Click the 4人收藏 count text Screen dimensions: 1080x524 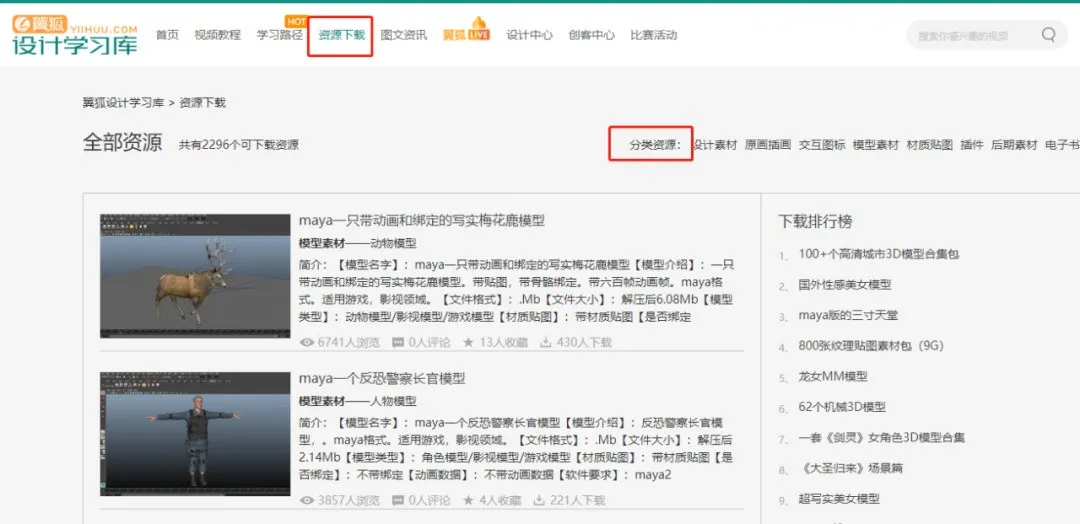(501, 501)
